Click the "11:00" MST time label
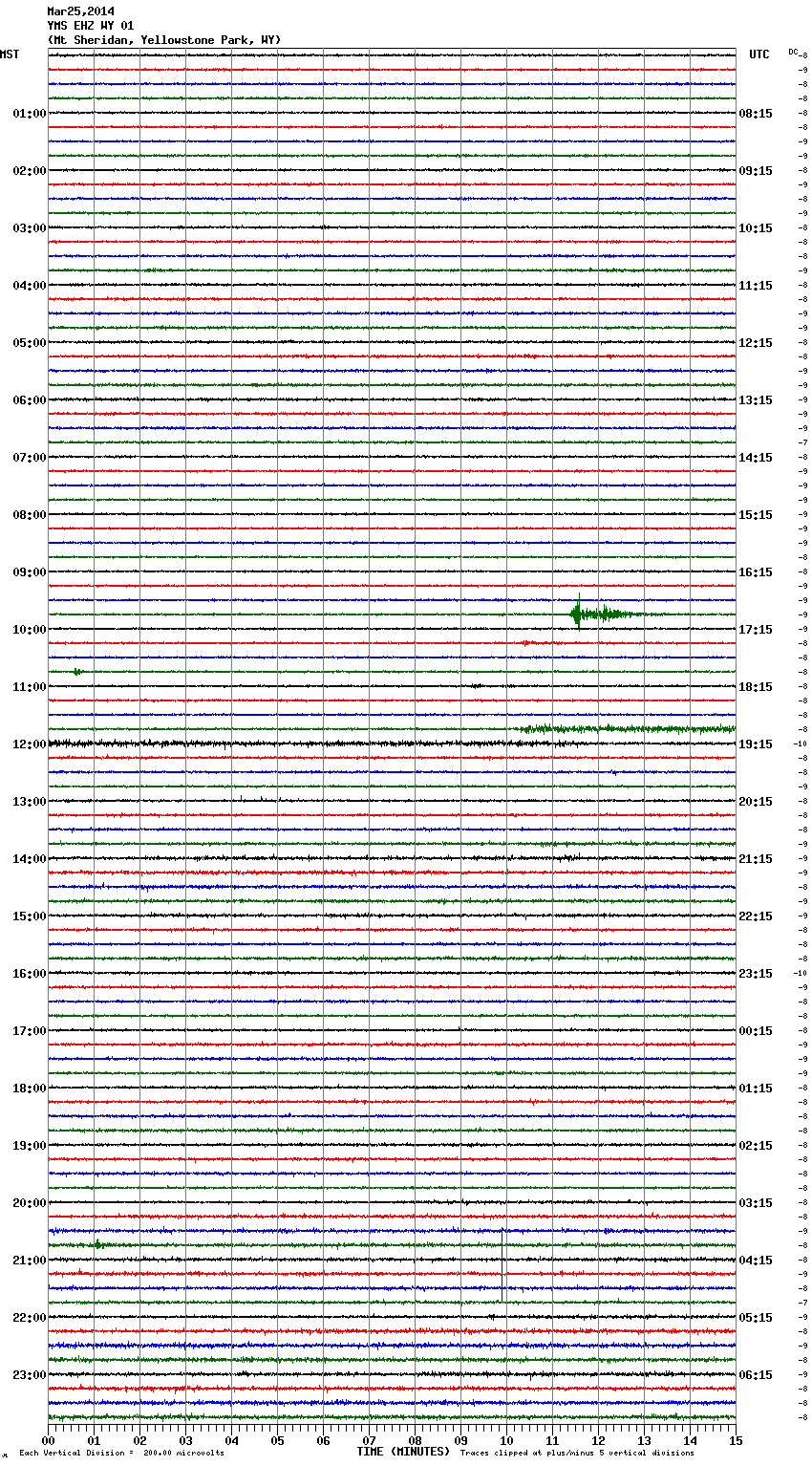This screenshot has height=1466, width=812. (x=30, y=687)
